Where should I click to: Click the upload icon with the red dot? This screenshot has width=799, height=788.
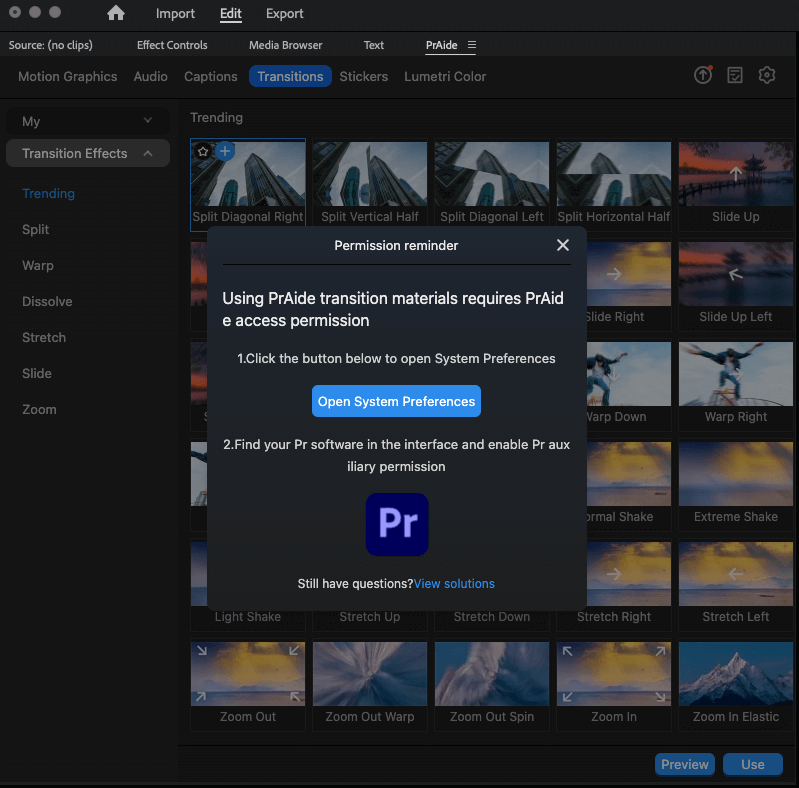703,75
